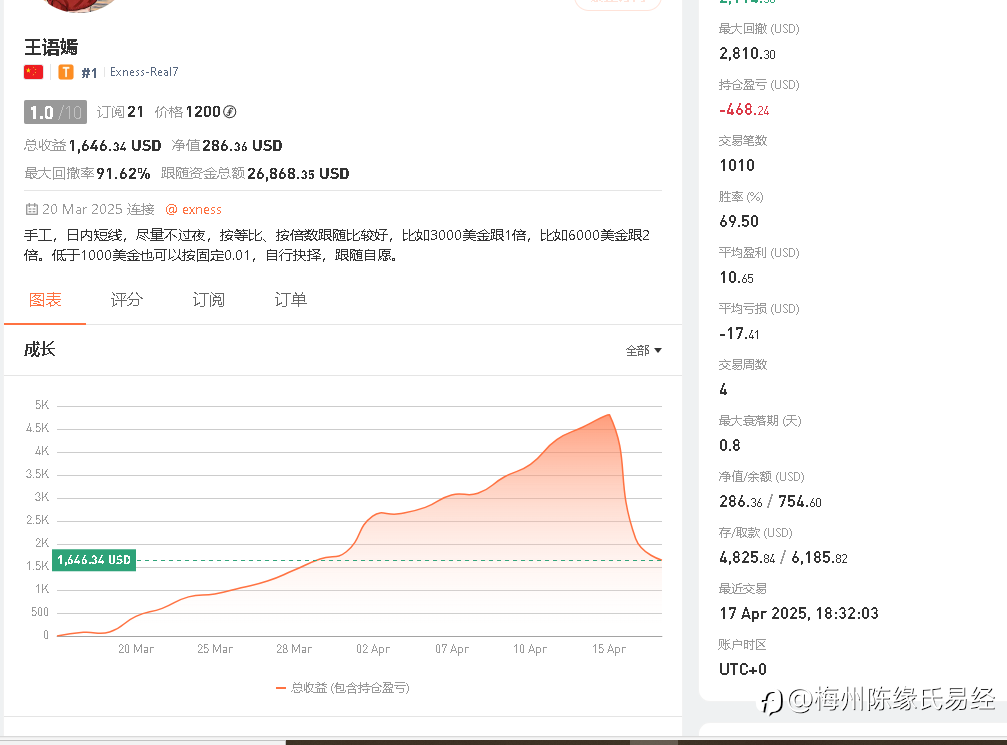This screenshot has width=1007, height=745.
Task: Click the 交易笔数 1010 value
Action: coord(737,166)
